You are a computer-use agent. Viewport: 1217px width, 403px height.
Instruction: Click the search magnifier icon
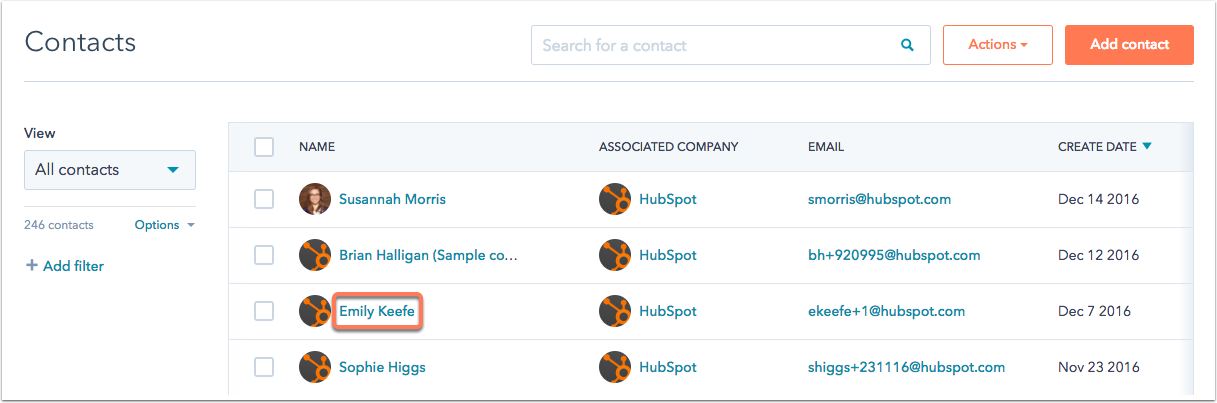click(x=907, y=45)
